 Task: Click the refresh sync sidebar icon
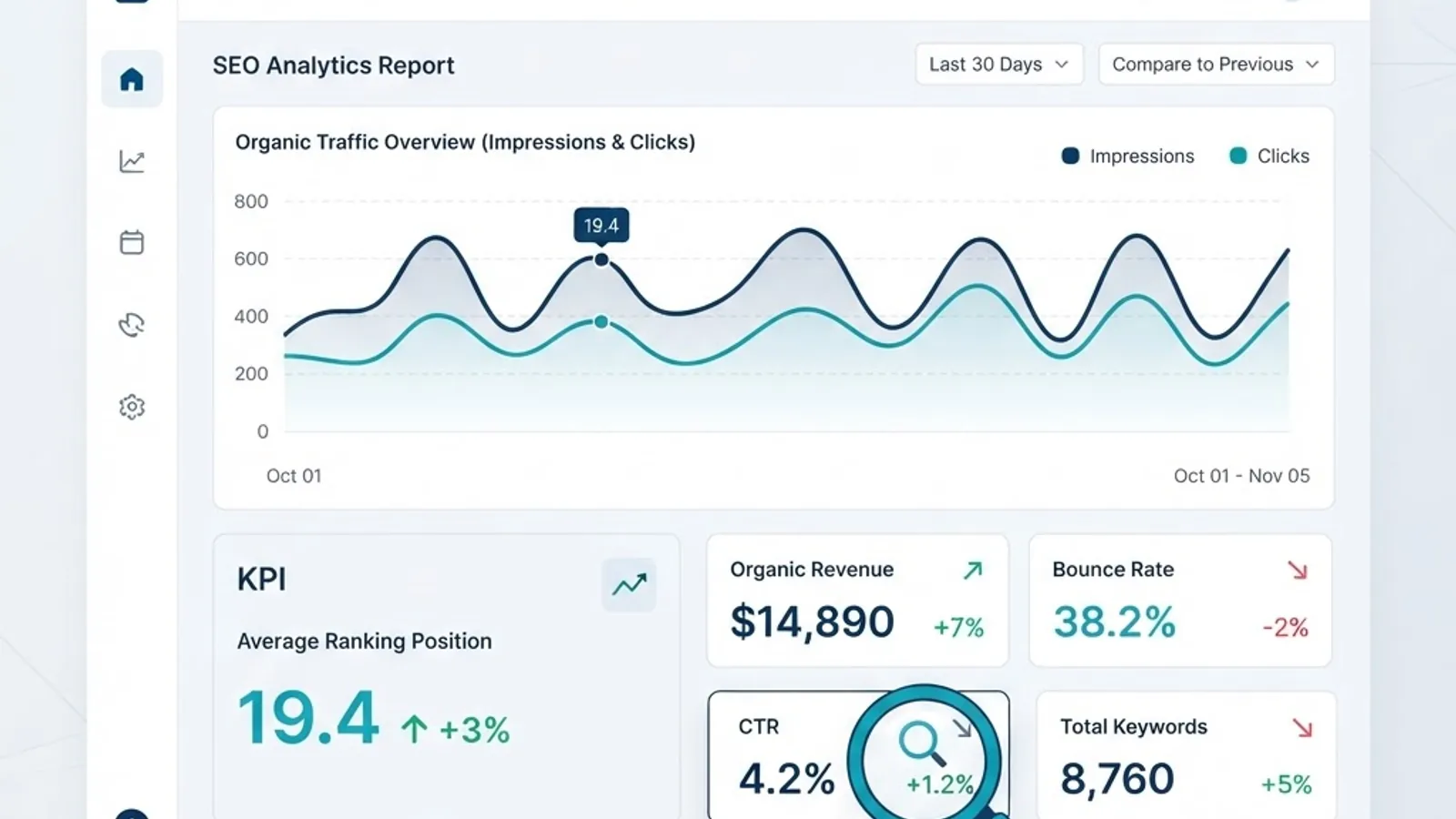[132, 325]
